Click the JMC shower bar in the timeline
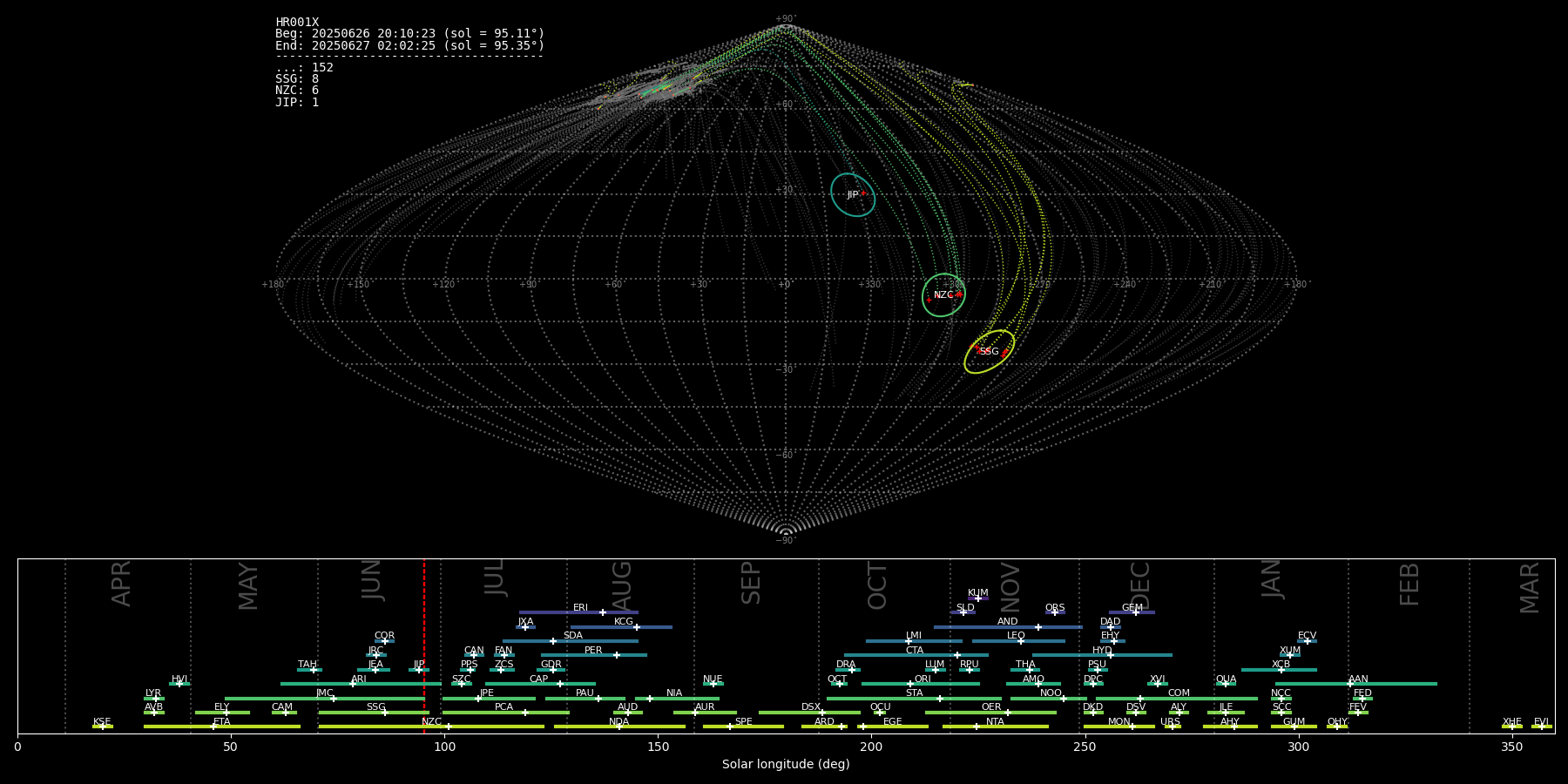 [325, 699]
